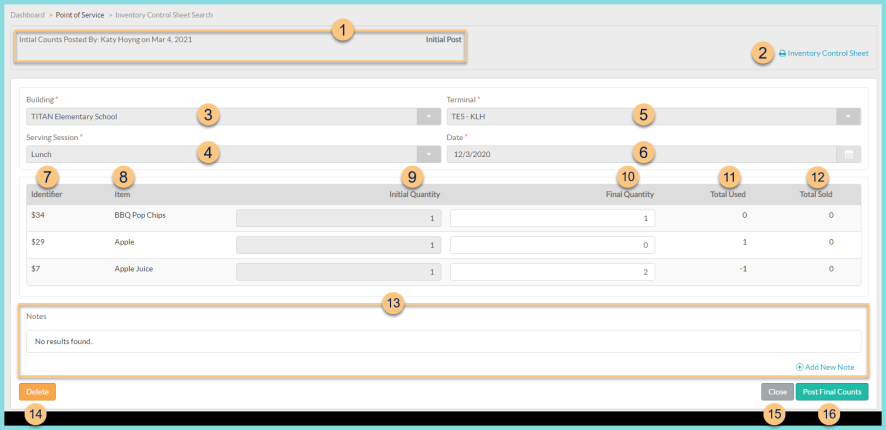Open Point of Service breadcrumb link
Image resolution: width=886 pixels, height=430 pixels.
pos(80,15)
